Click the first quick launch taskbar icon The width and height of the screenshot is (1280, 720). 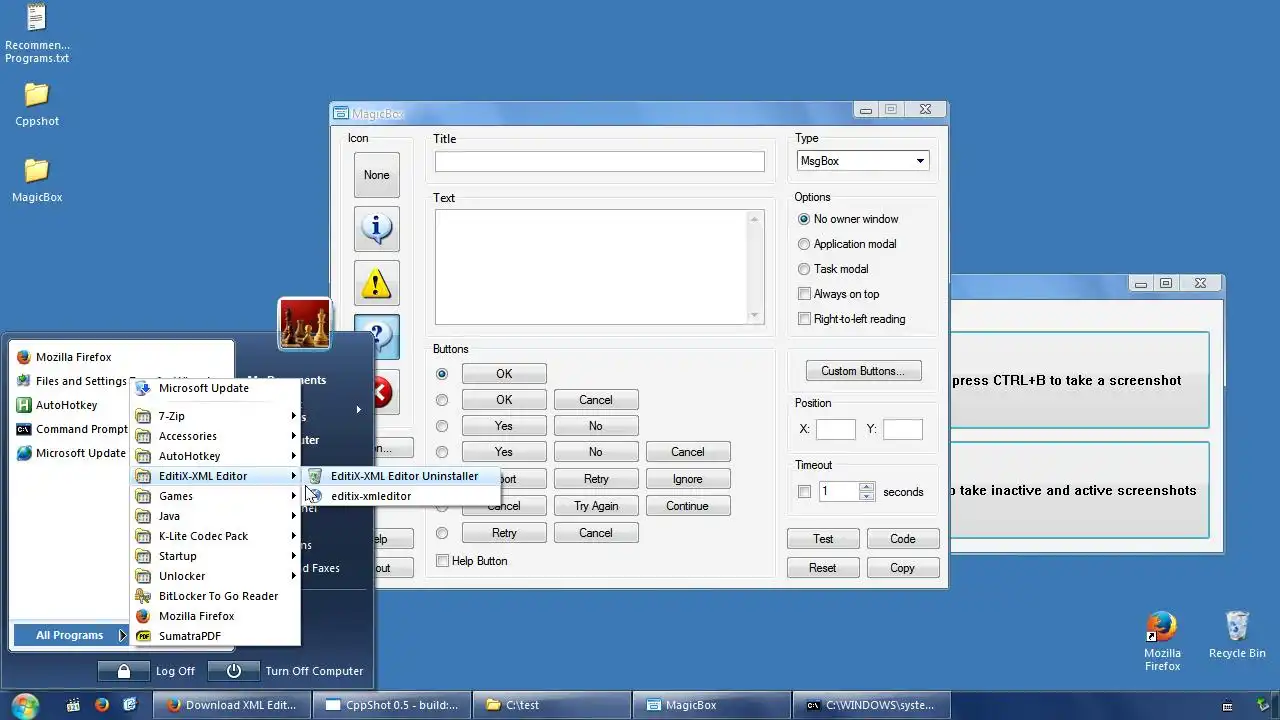tap(73, 705)
